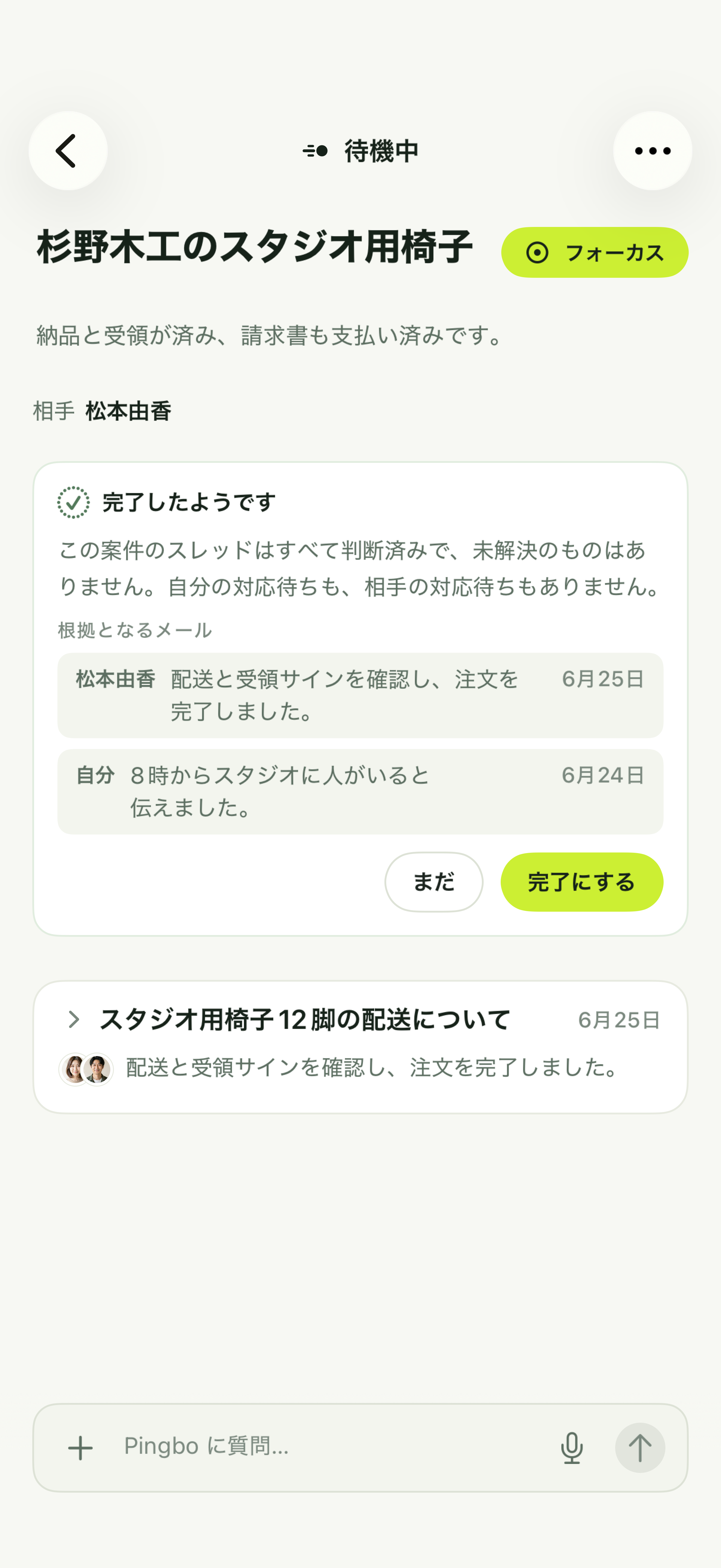Viewport: 721px width, 1568px height.
Task: Open the three-dots more options menu
Action: pyautogui.click(x=652, y=151)
